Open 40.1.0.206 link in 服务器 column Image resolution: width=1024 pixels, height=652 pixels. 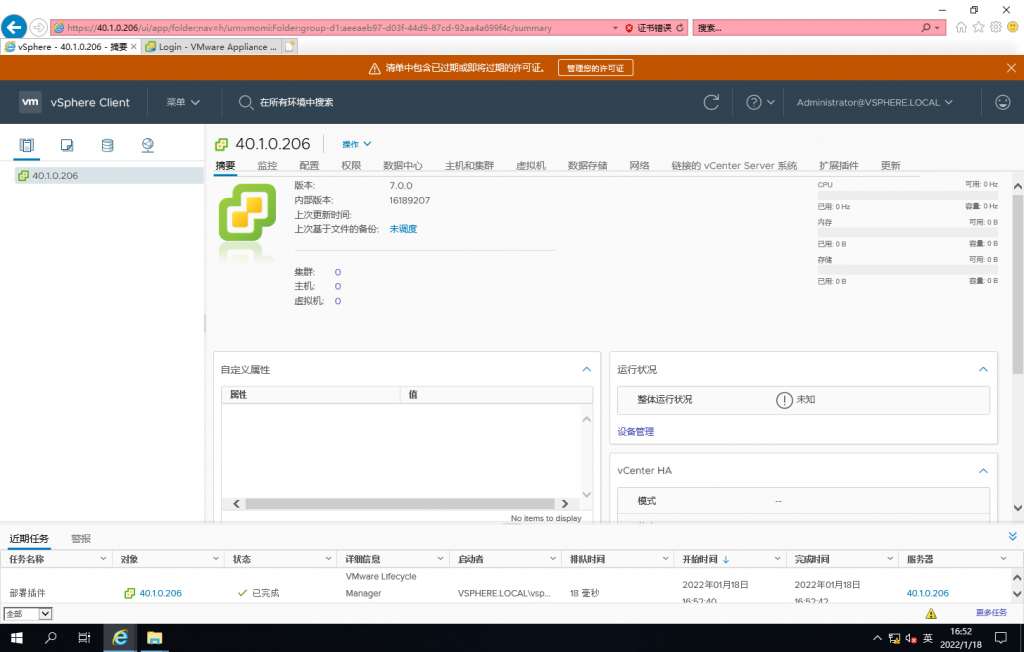927,593
